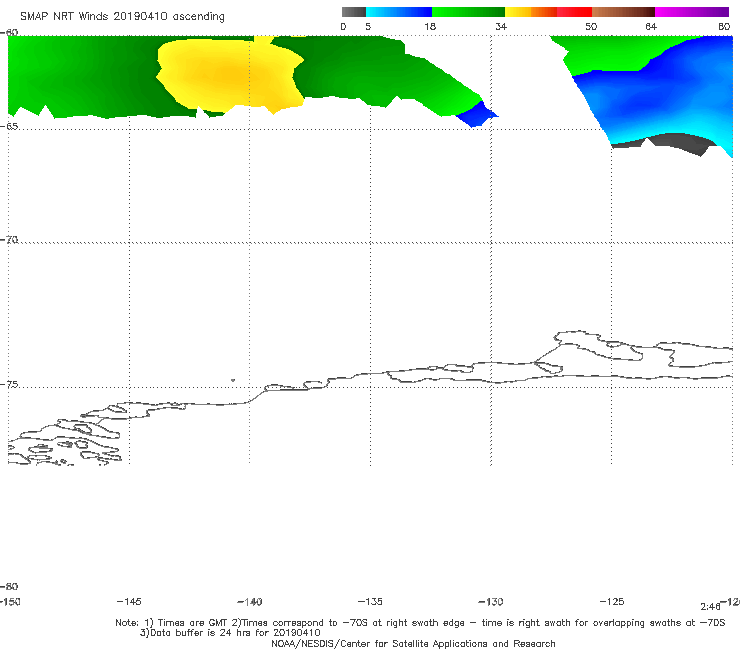This screenshot has height=650, width=740.
Task: Click the '18' label under the color bar
Action: 430,27
